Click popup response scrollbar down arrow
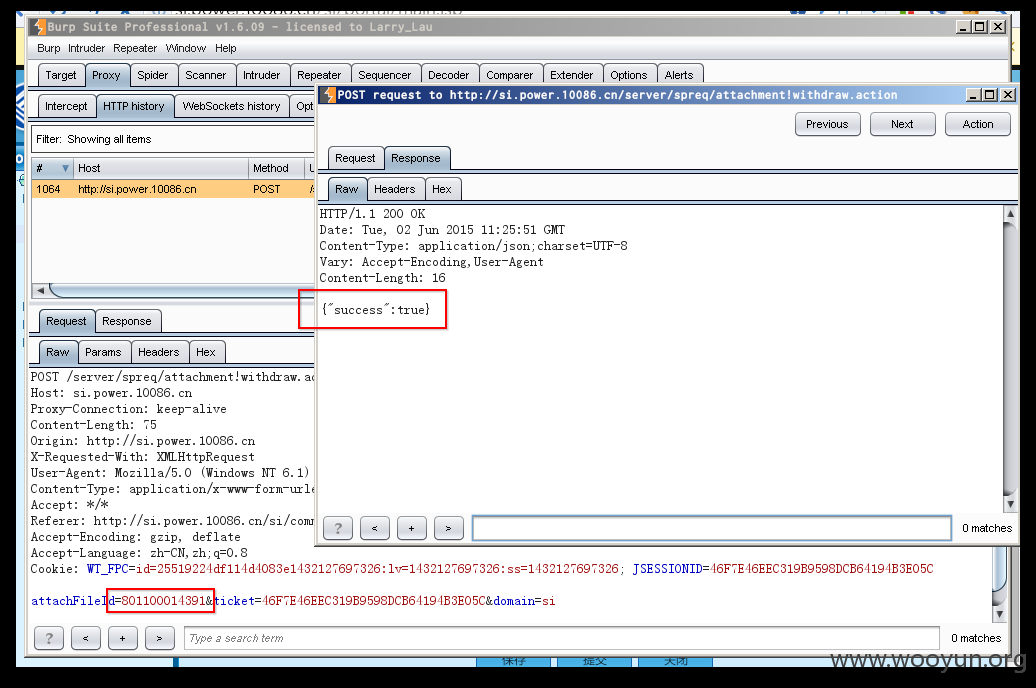This screenshot has height=688, width=1036. click(x=1010, y=504)
